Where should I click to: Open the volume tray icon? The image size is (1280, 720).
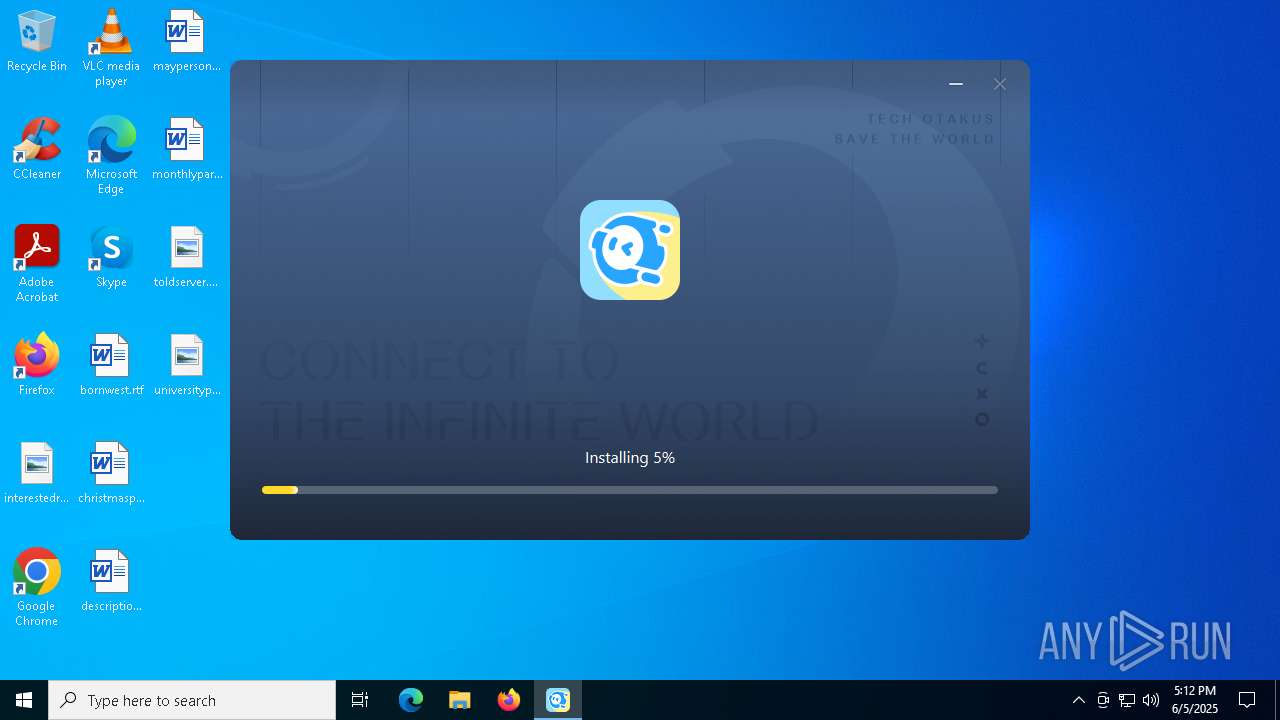coord(1151,700)
